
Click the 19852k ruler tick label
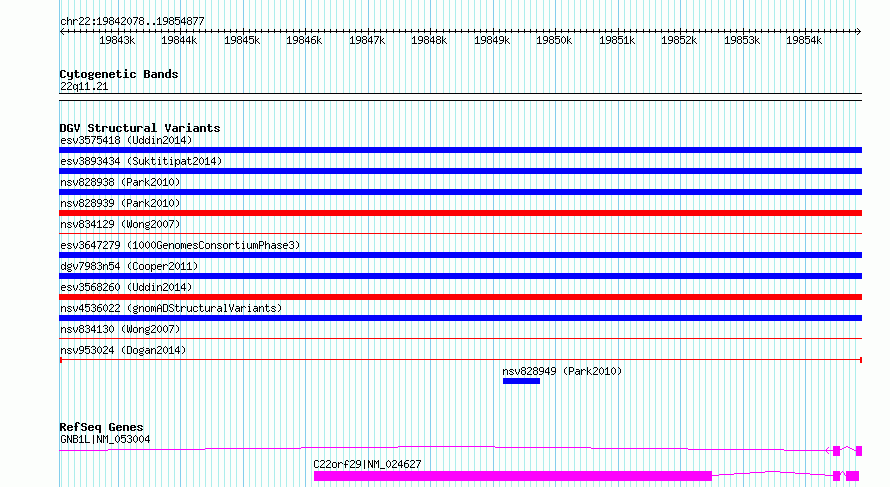click(678, 40)
